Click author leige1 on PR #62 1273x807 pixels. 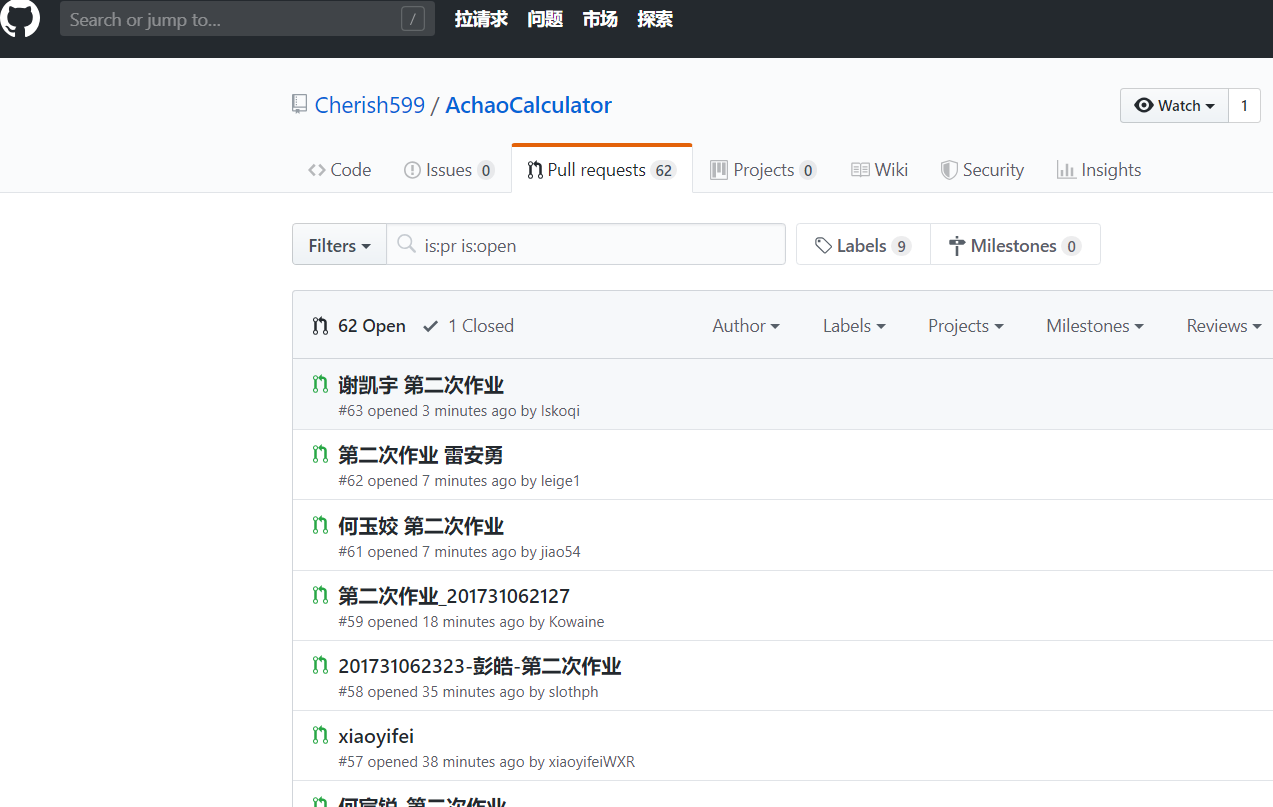[x=560, y=481]
